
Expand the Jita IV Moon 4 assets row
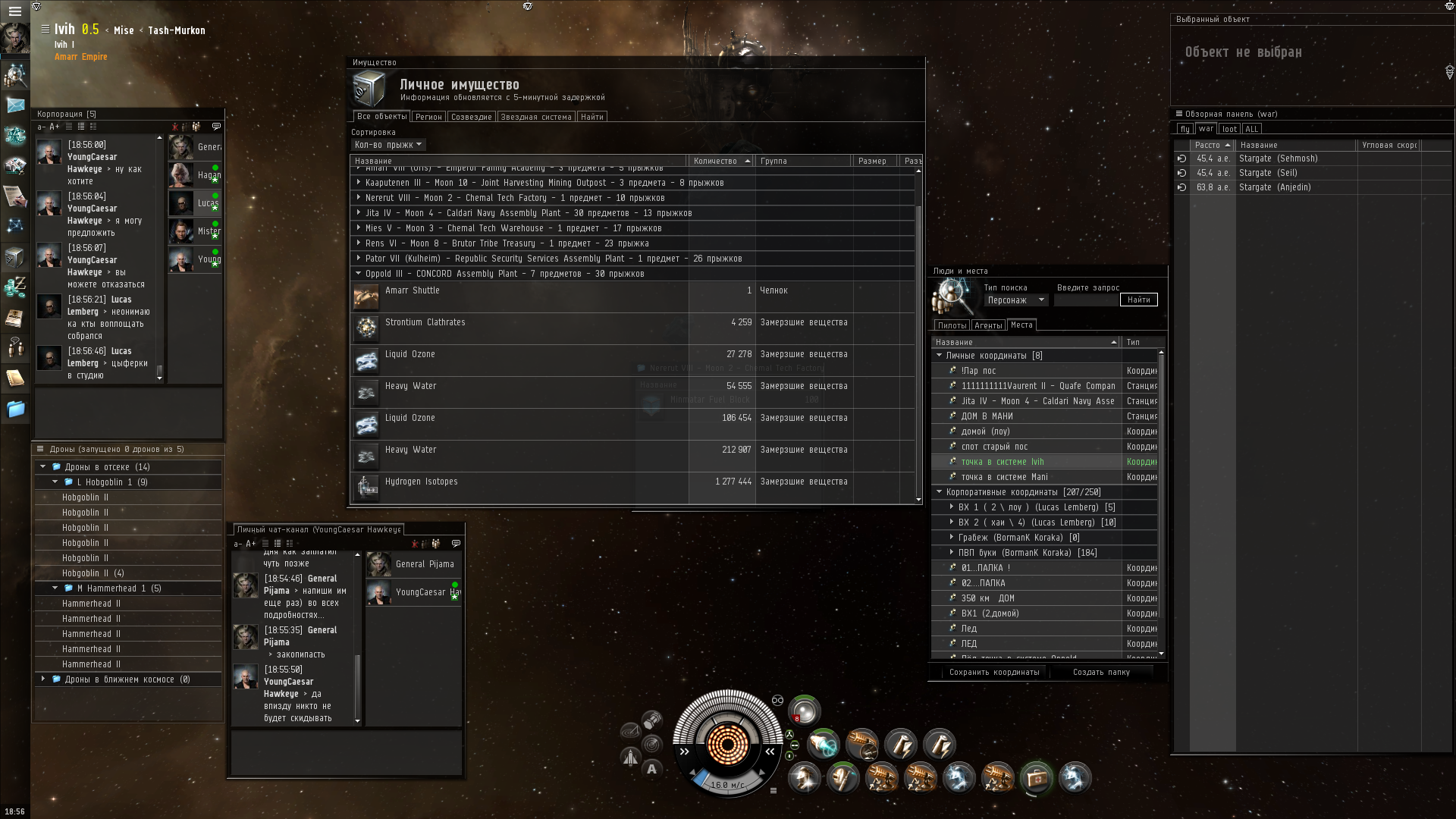[359, 213]
